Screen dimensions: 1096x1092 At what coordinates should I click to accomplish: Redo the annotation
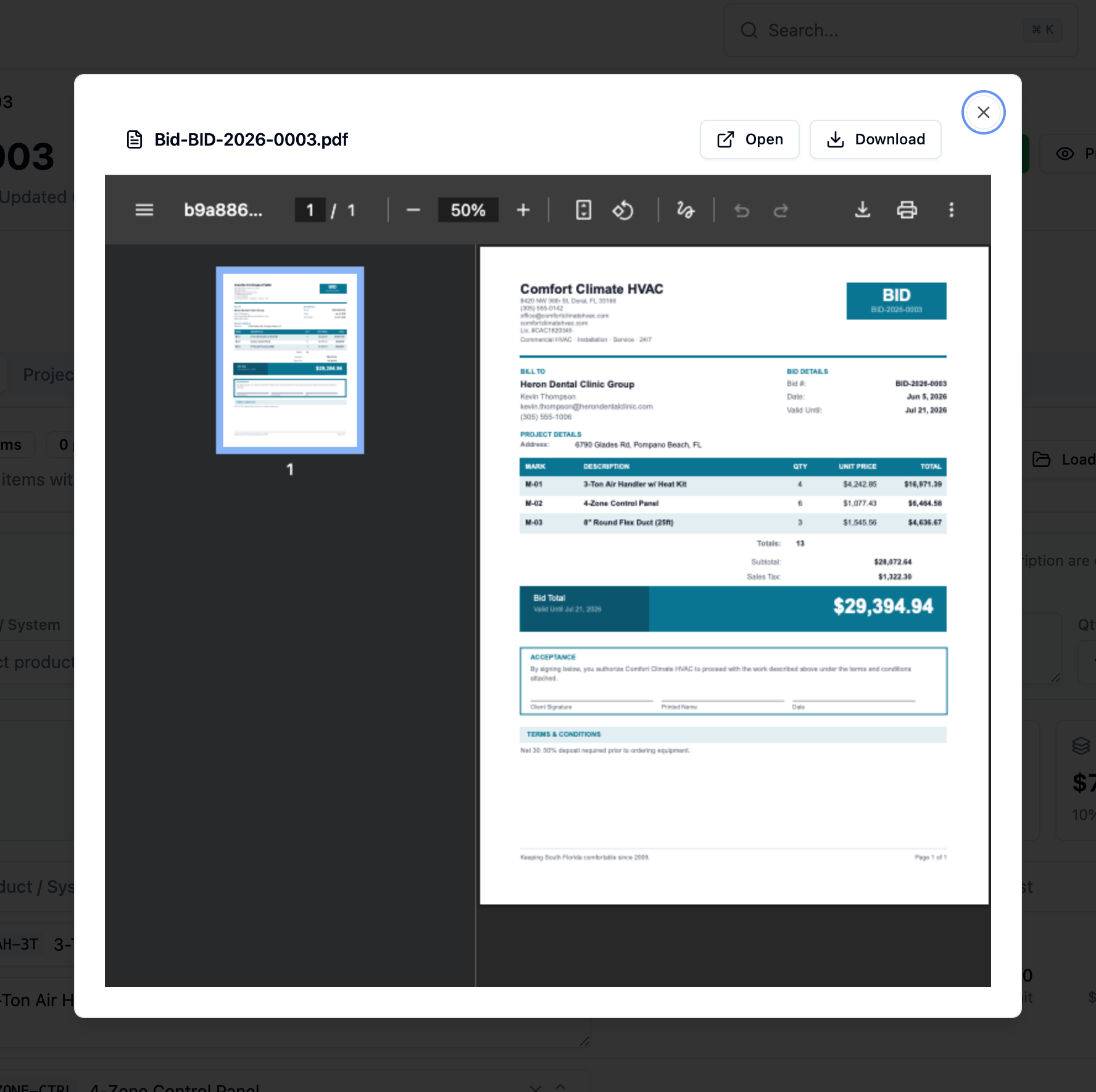tap(781, 210)
